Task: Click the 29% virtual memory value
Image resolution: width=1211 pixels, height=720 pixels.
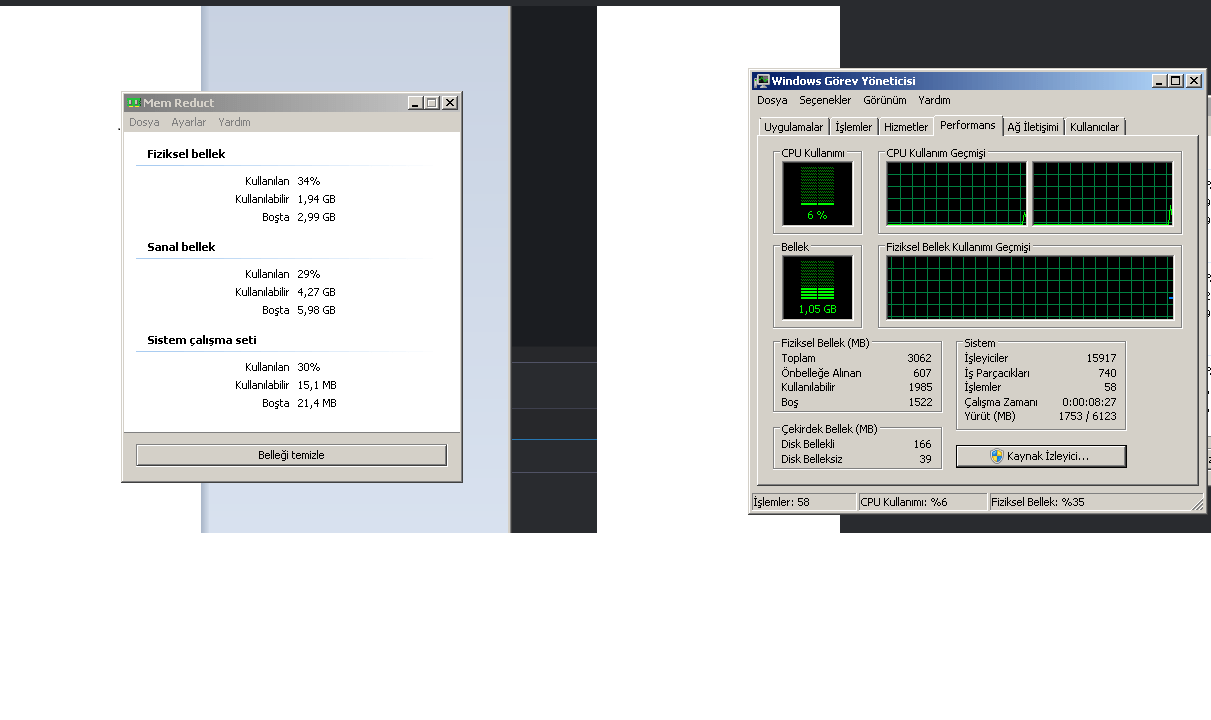Action: pos(308,274)
